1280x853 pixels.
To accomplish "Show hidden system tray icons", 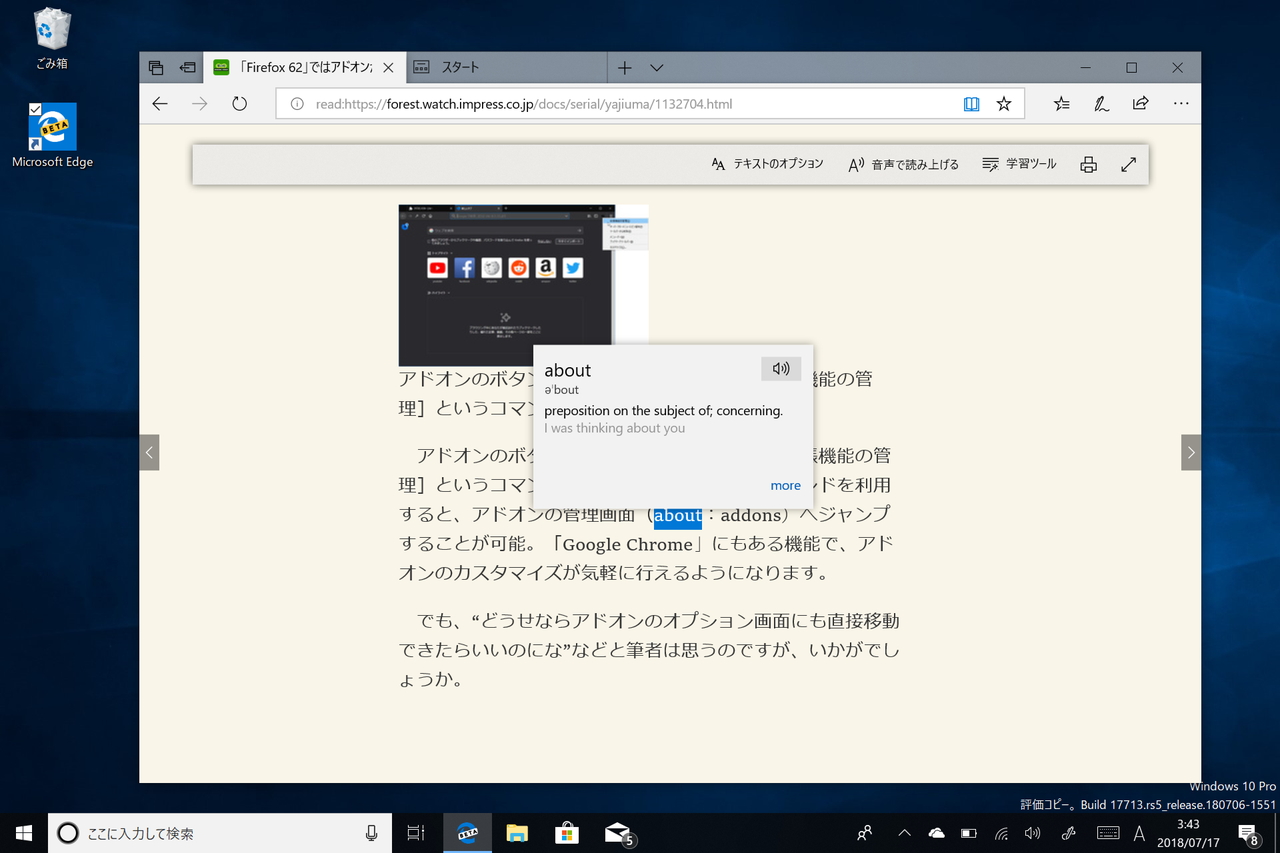I will click(903, 832).
